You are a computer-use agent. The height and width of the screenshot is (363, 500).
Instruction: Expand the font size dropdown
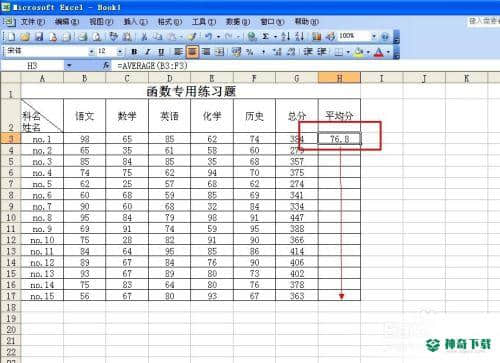[x=120, y=52]
